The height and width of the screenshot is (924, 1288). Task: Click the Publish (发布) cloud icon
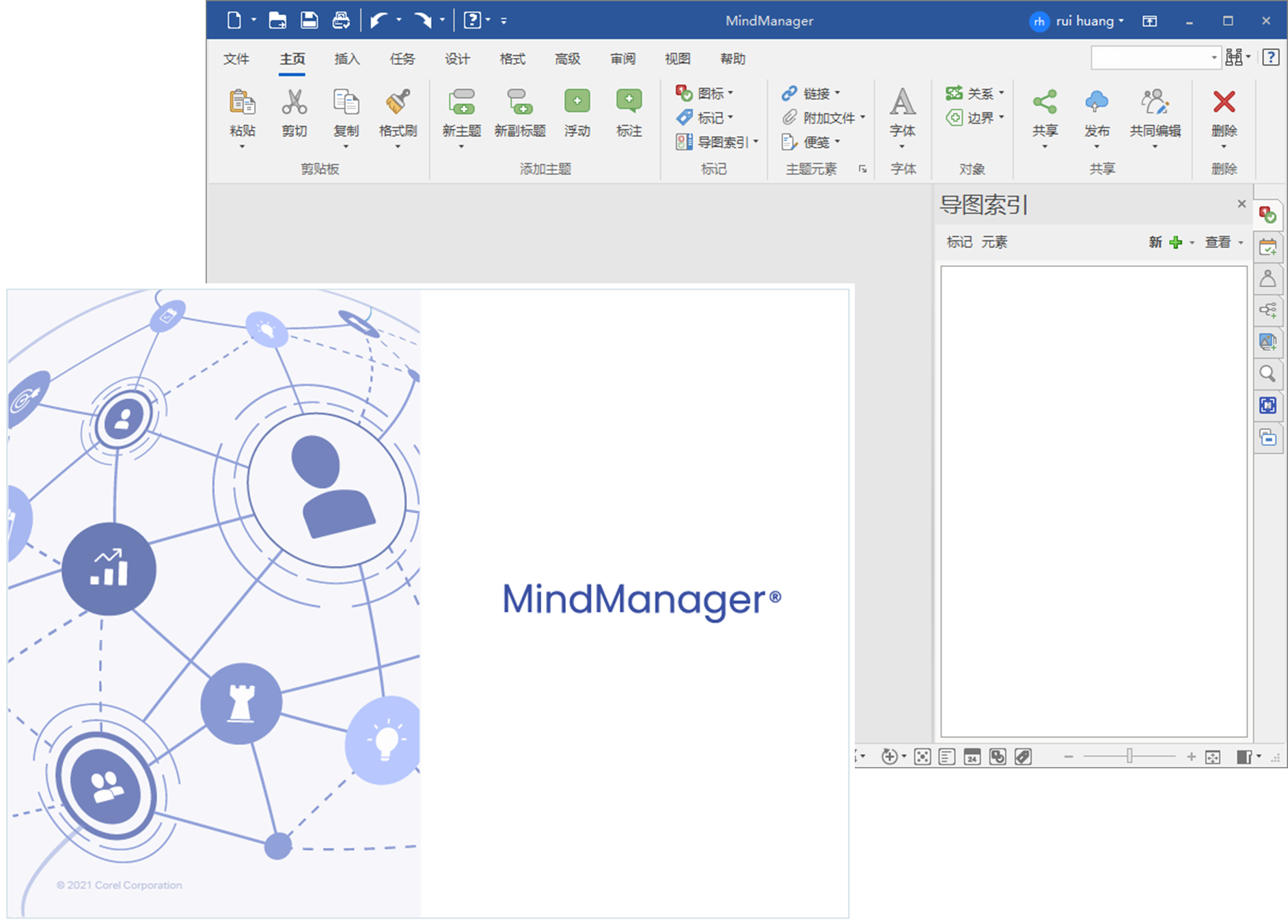[1097, 102]
